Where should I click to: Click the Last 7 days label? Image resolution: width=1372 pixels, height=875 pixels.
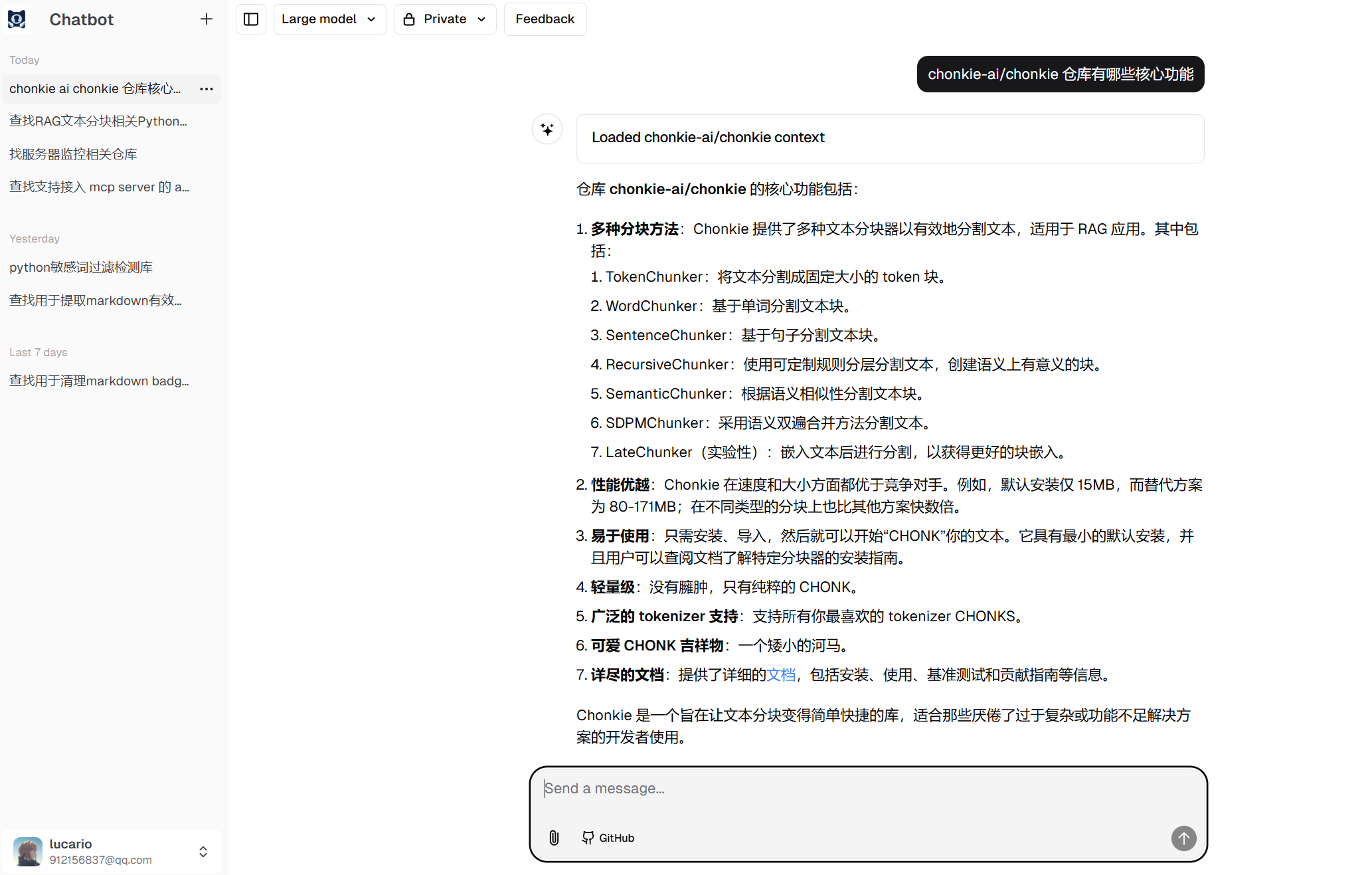click(39, 352)
